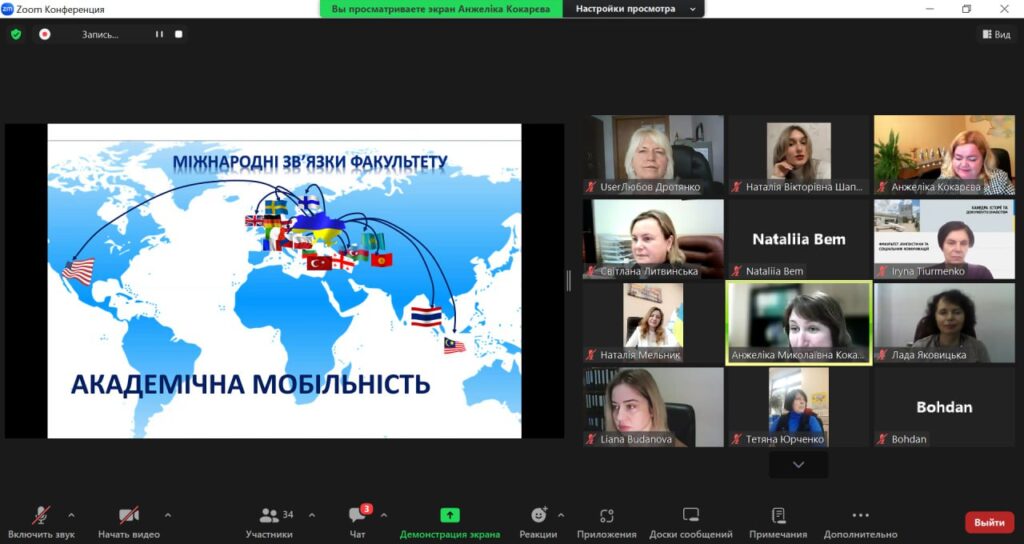Show more participants with down chevron
The width and height of the screenshot is (1024, 544).
[798, 465]
